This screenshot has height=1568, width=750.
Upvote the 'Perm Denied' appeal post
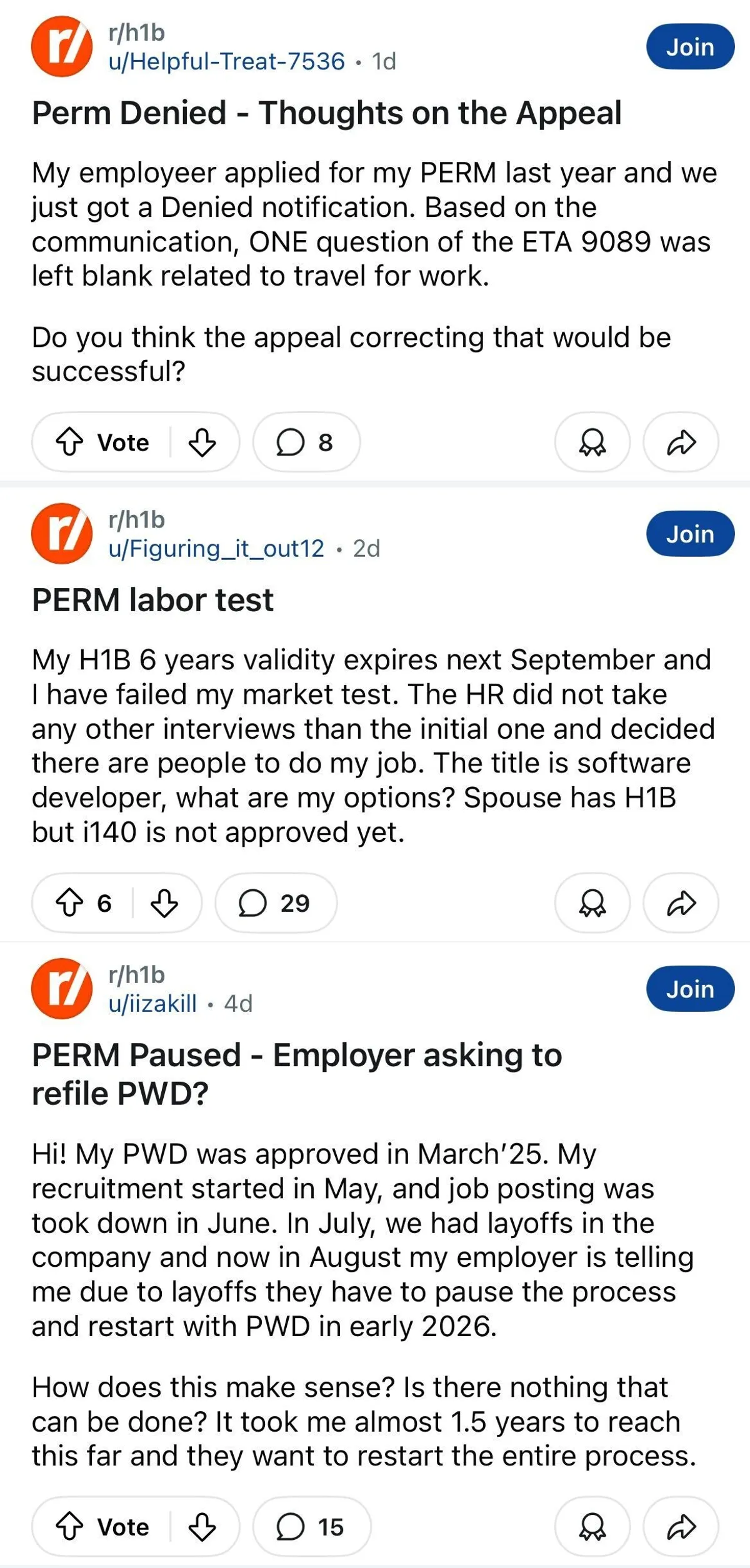(x=69, y=442)
